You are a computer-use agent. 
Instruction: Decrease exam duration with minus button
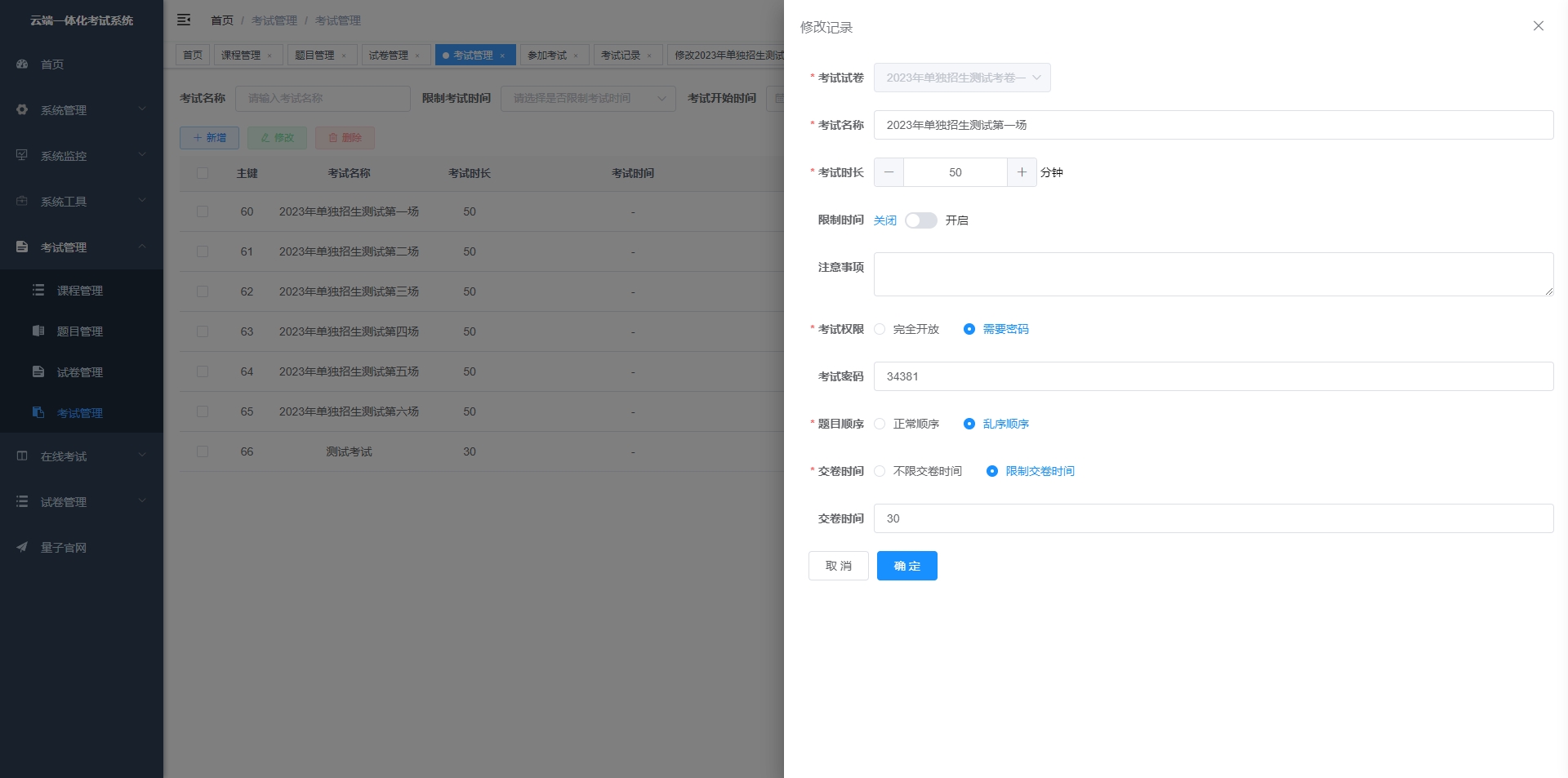889,172
